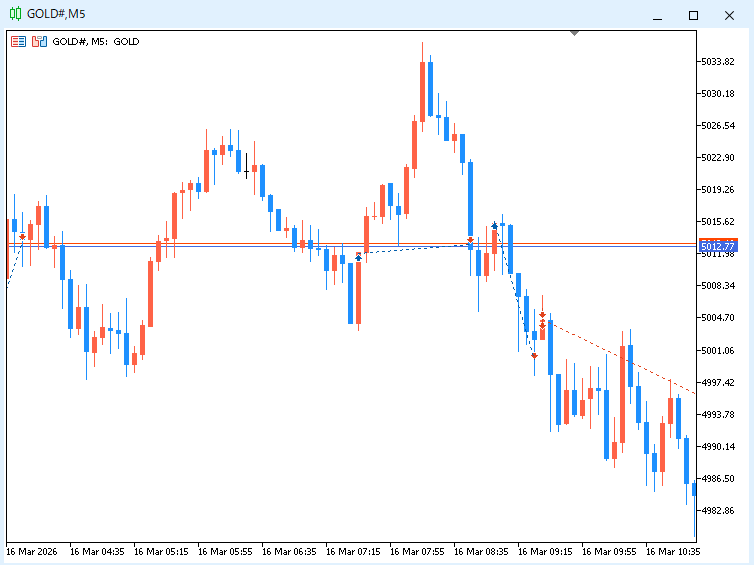This screenshot has width=754, height=565.
Task: Click the green candlestick icon in title bar
Action: pyautogui.click(x=16, y=14)
